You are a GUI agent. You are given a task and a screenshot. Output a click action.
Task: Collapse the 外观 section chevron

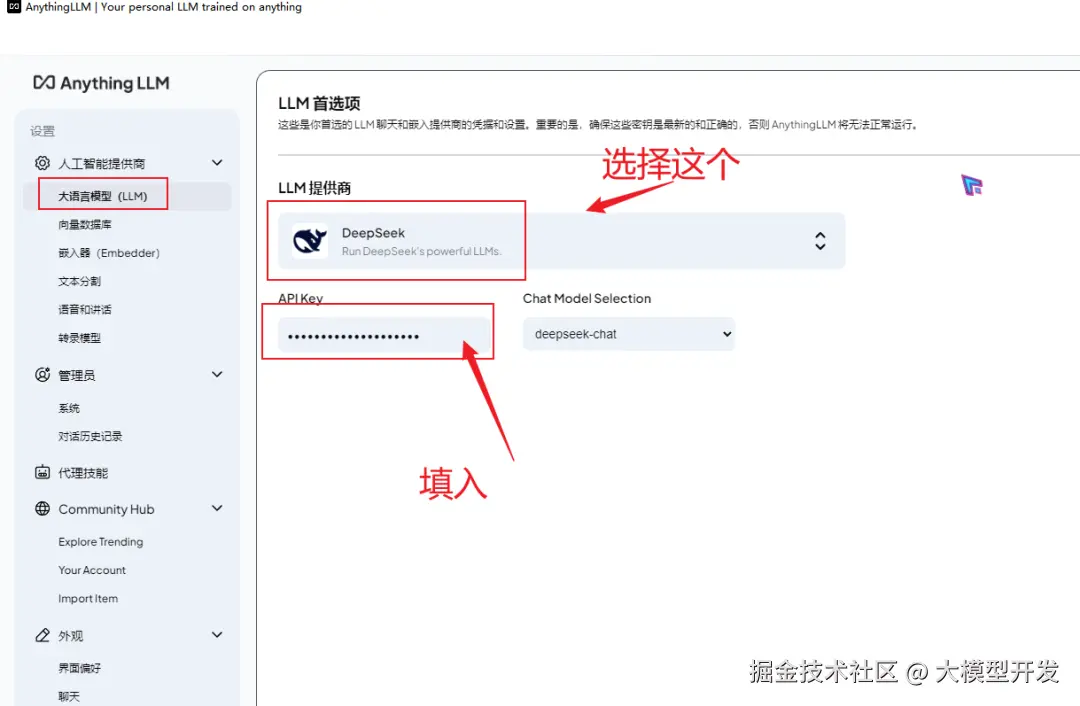pyautogui.click(x=217, y=635)
